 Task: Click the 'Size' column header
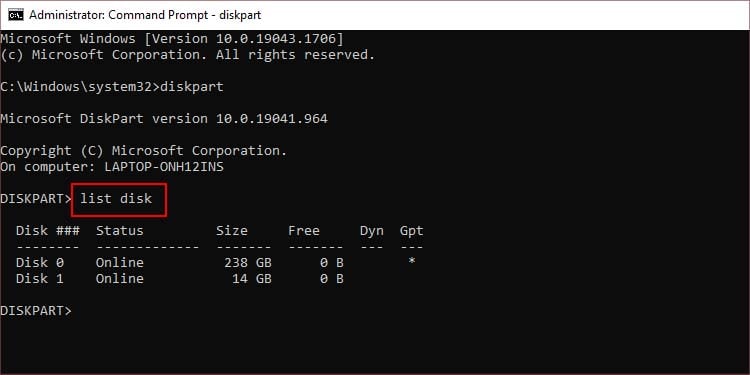(232, 231)
